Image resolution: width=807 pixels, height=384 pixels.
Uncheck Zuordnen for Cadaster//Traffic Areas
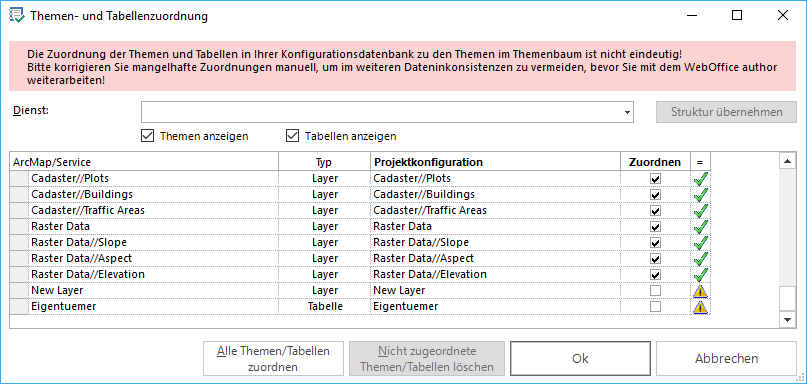pyautogui.click(x=655, y=211)
